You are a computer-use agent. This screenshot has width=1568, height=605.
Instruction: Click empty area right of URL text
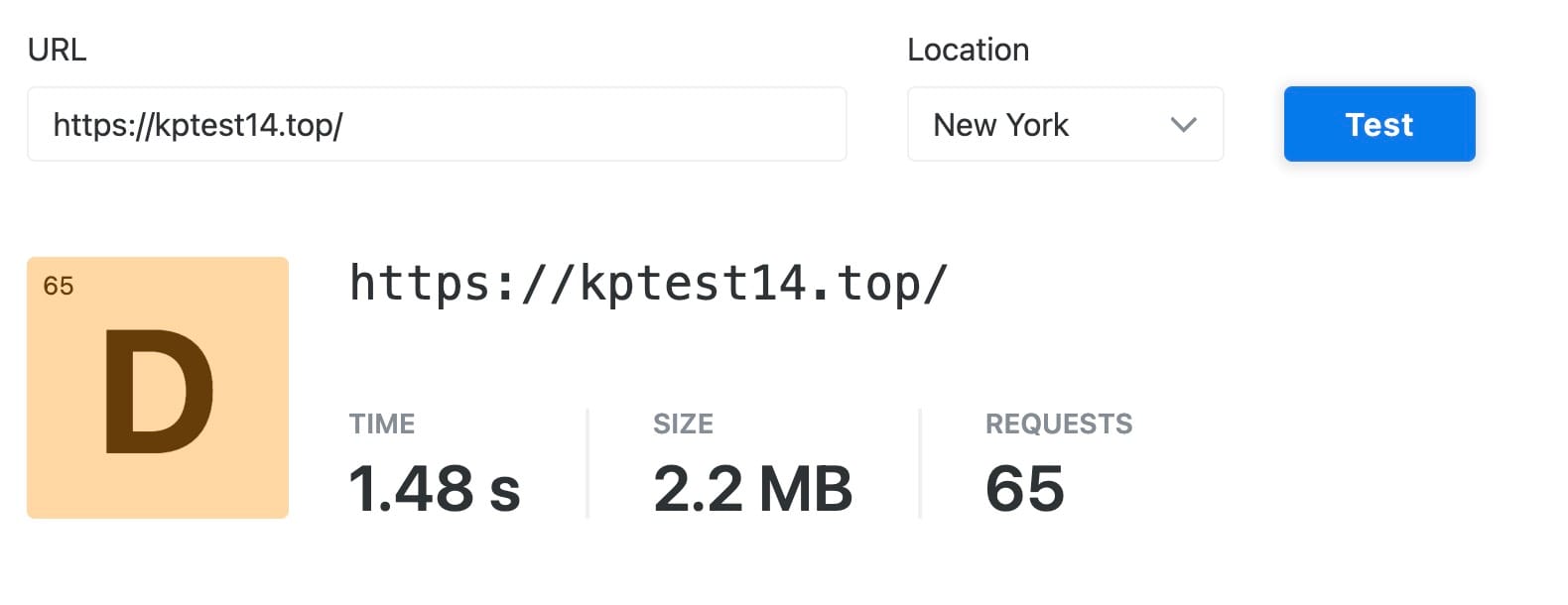(x=595, y=124)
